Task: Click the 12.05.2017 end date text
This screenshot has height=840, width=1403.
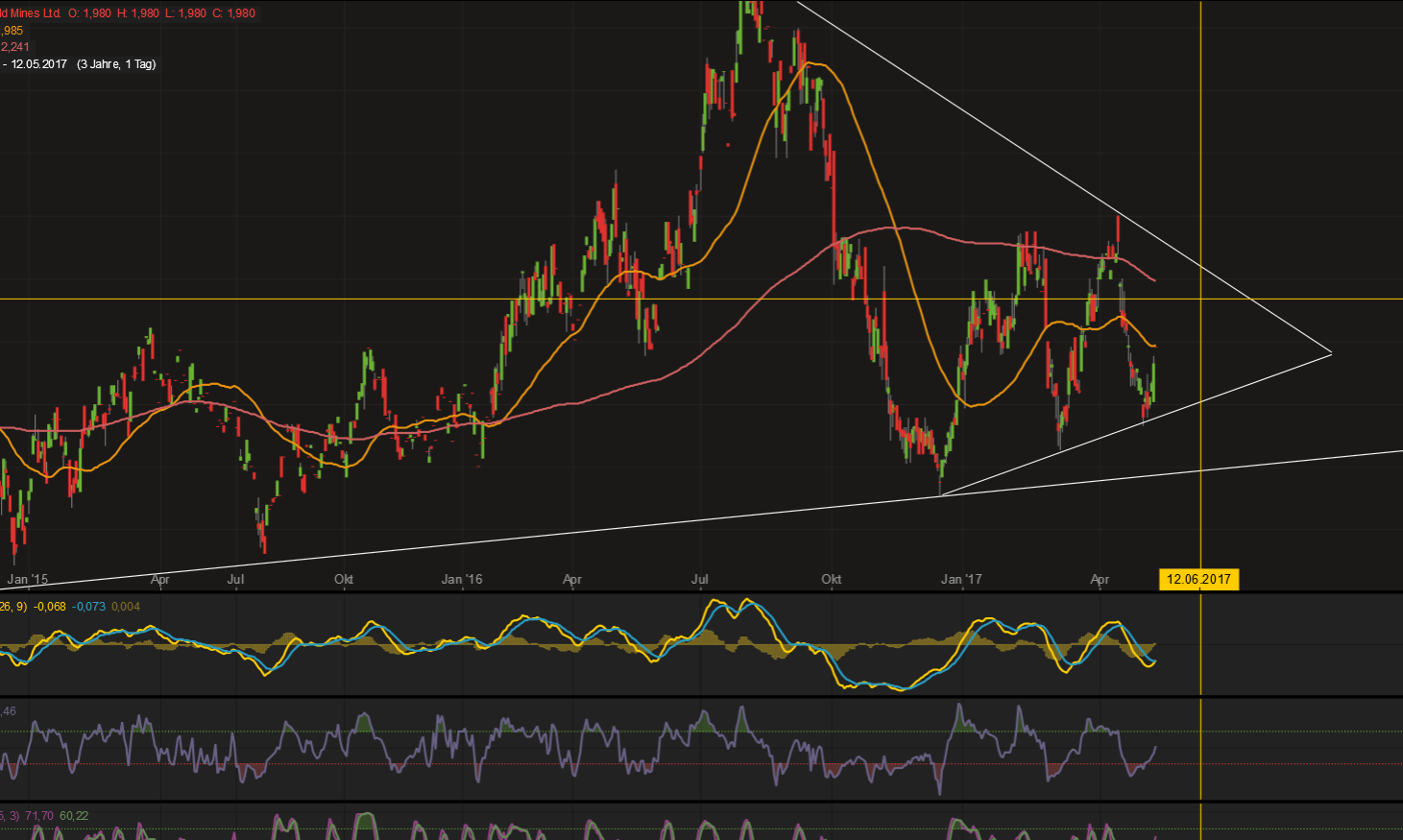Action: [38, 64]
